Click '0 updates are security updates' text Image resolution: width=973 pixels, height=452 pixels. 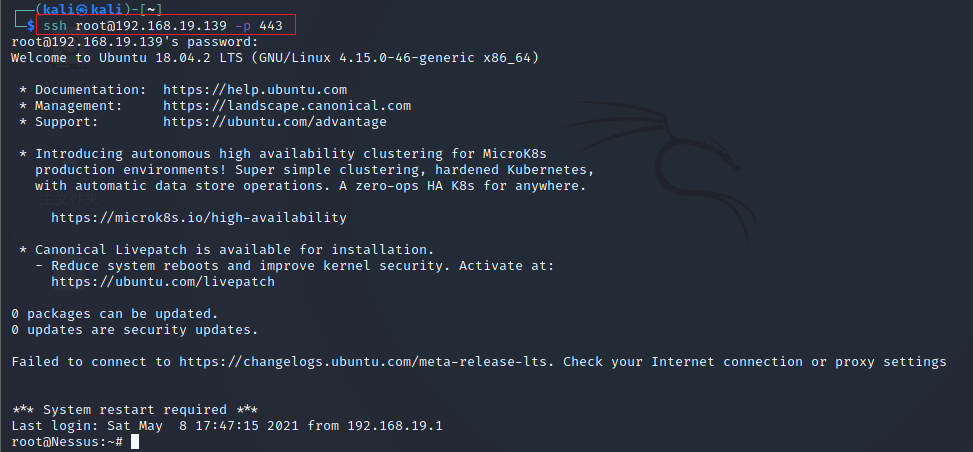[135, 330]
